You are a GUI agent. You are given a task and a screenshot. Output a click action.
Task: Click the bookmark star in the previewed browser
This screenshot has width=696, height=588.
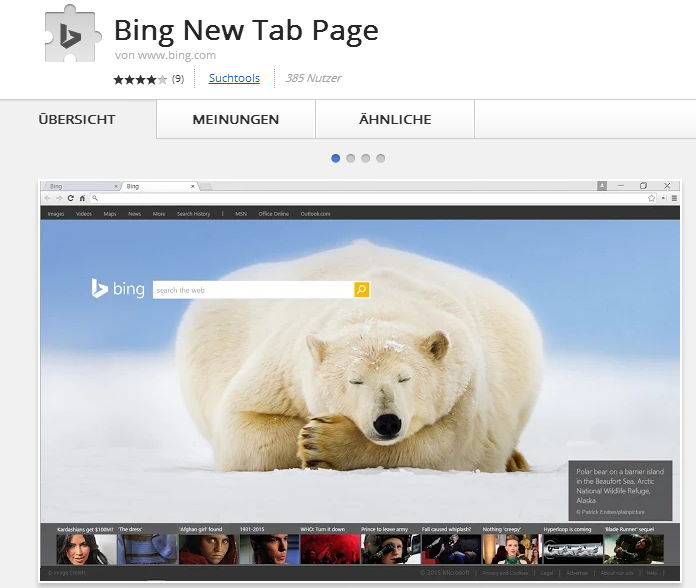651,198
